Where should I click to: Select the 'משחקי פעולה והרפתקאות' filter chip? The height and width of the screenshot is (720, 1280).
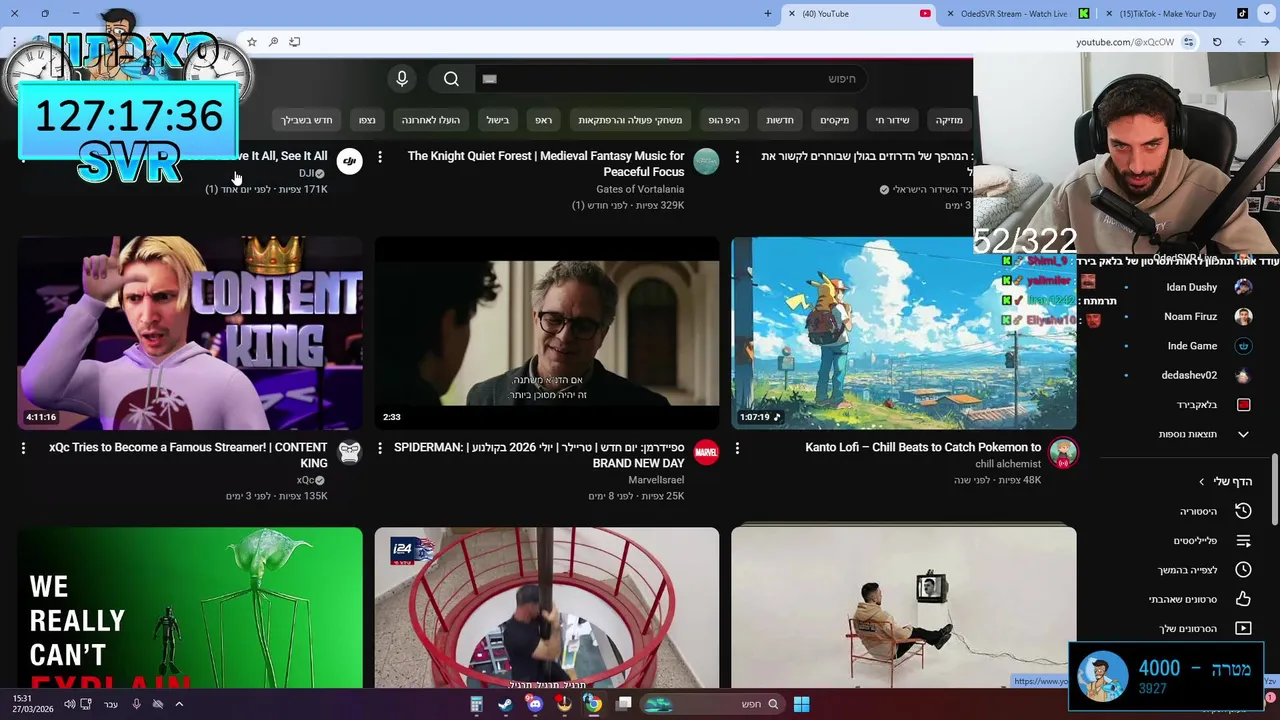coord(630,120)
